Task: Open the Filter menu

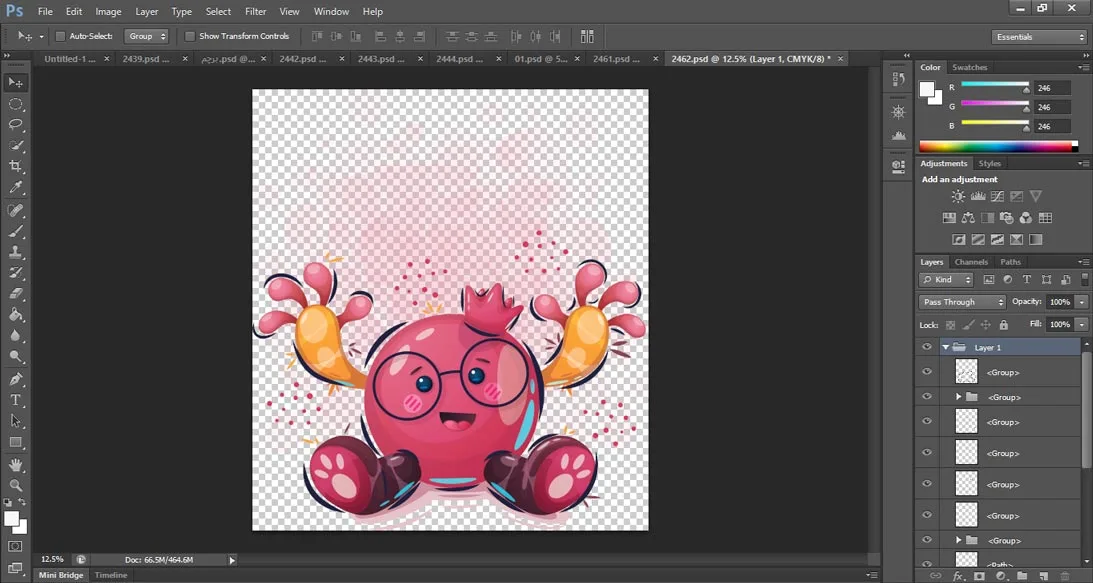Action: tap(256, 11)
